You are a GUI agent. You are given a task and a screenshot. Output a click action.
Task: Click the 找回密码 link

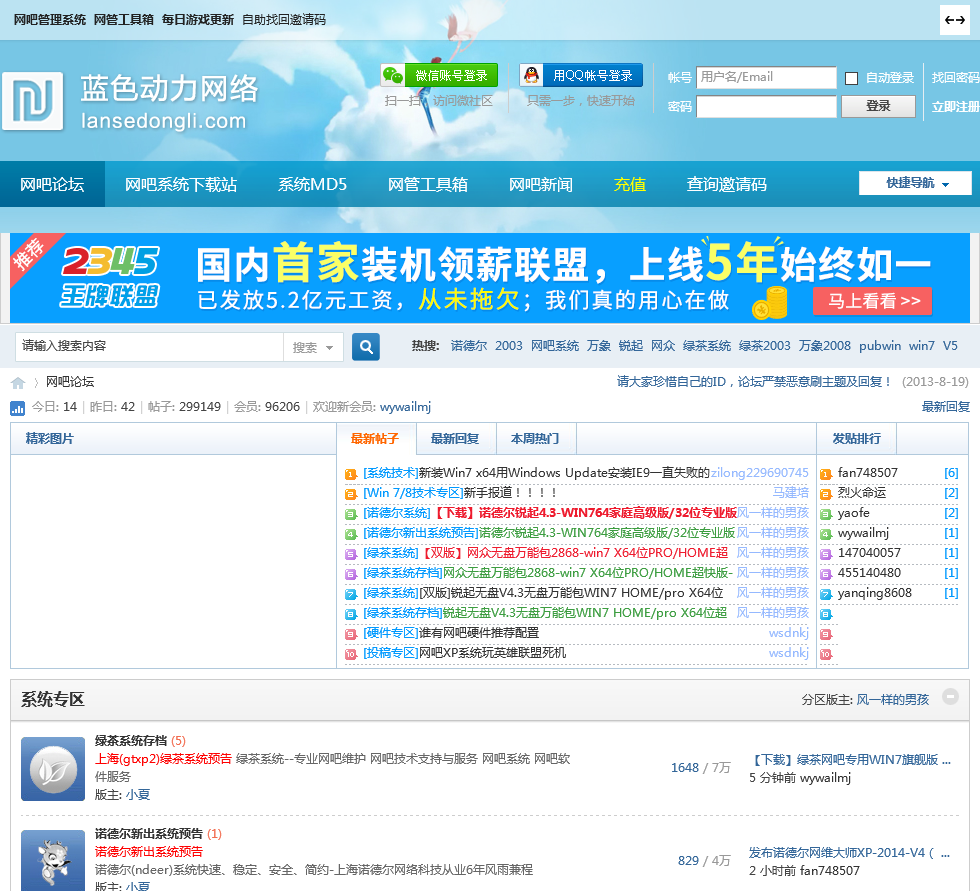[x=955, y=77]
